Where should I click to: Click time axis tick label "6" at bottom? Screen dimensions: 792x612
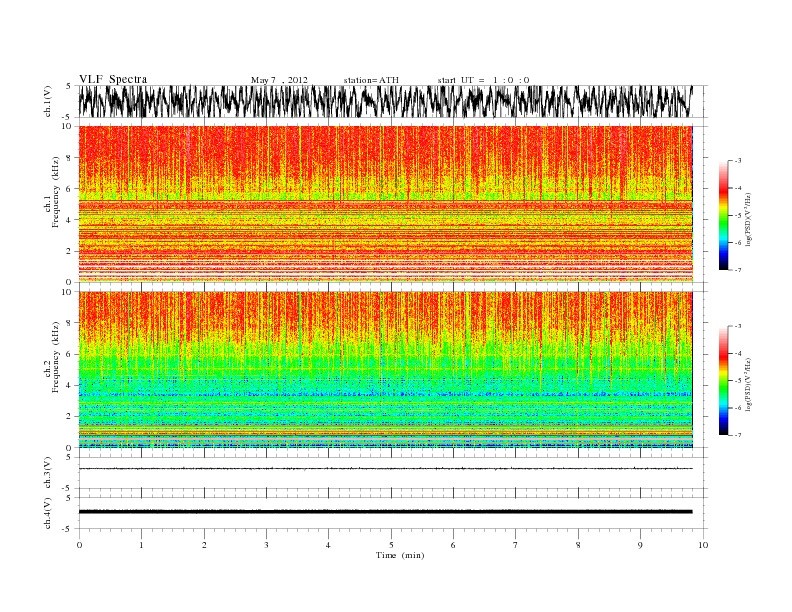(x=453, y=545)
